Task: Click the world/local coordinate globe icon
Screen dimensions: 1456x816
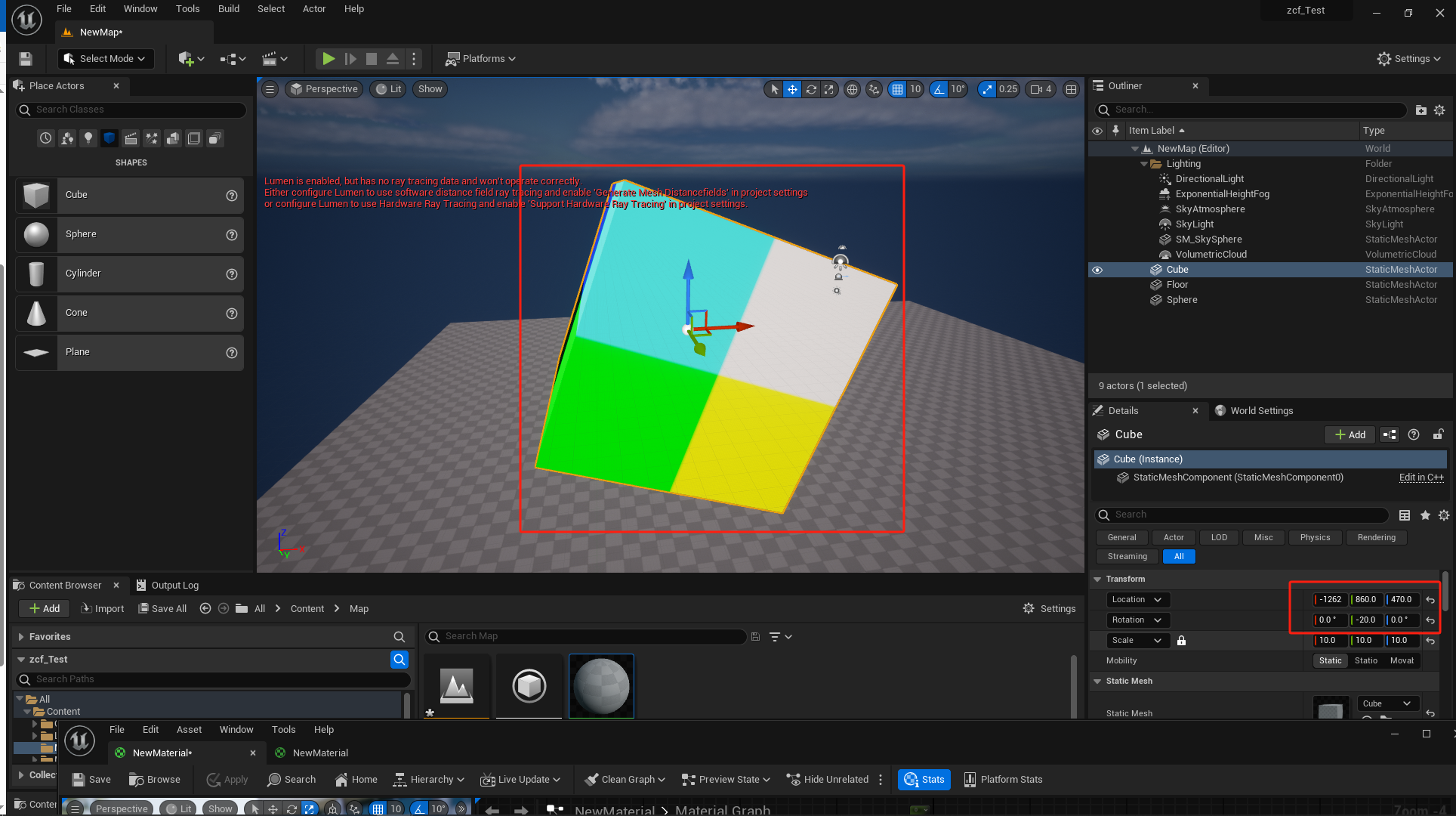Action: coord(852,89)
